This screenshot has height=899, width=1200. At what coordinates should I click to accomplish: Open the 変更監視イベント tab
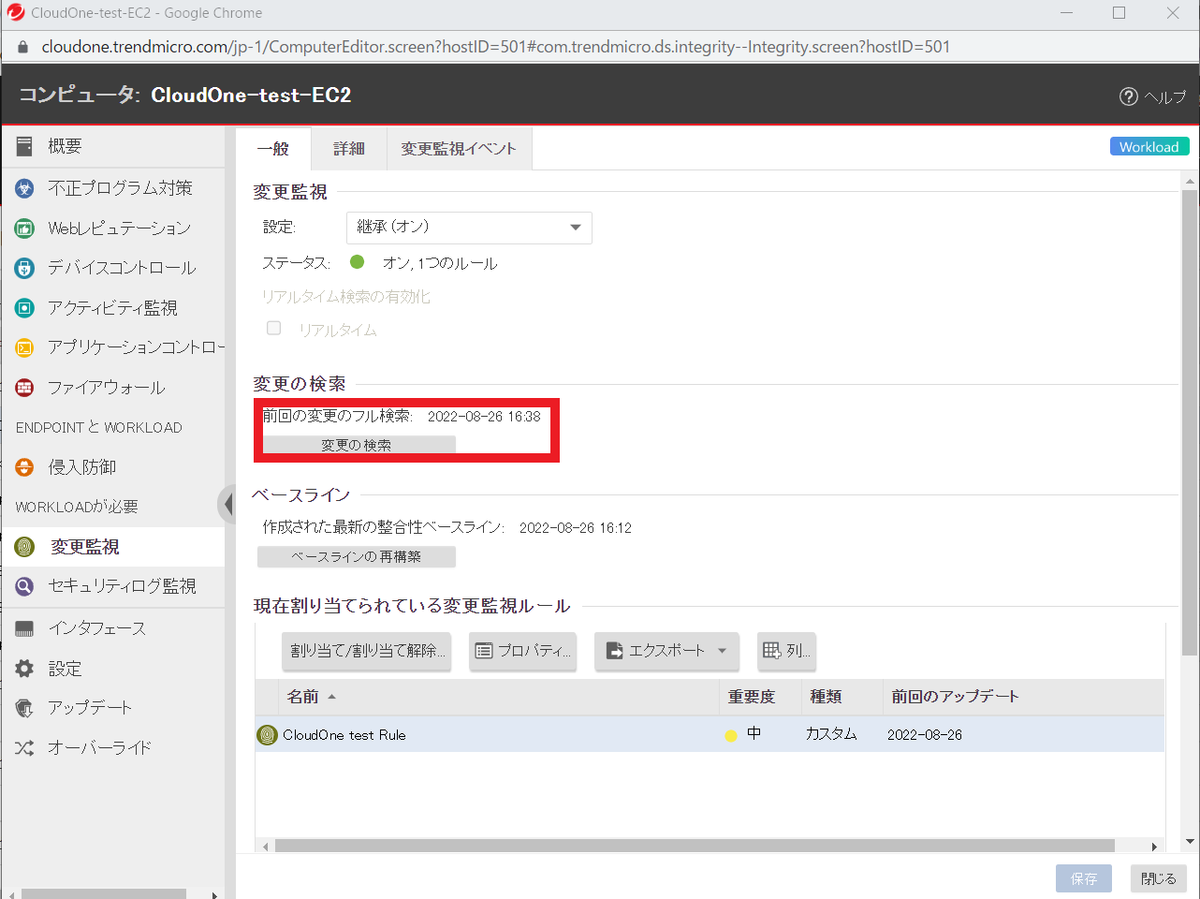tap(459, 148)
